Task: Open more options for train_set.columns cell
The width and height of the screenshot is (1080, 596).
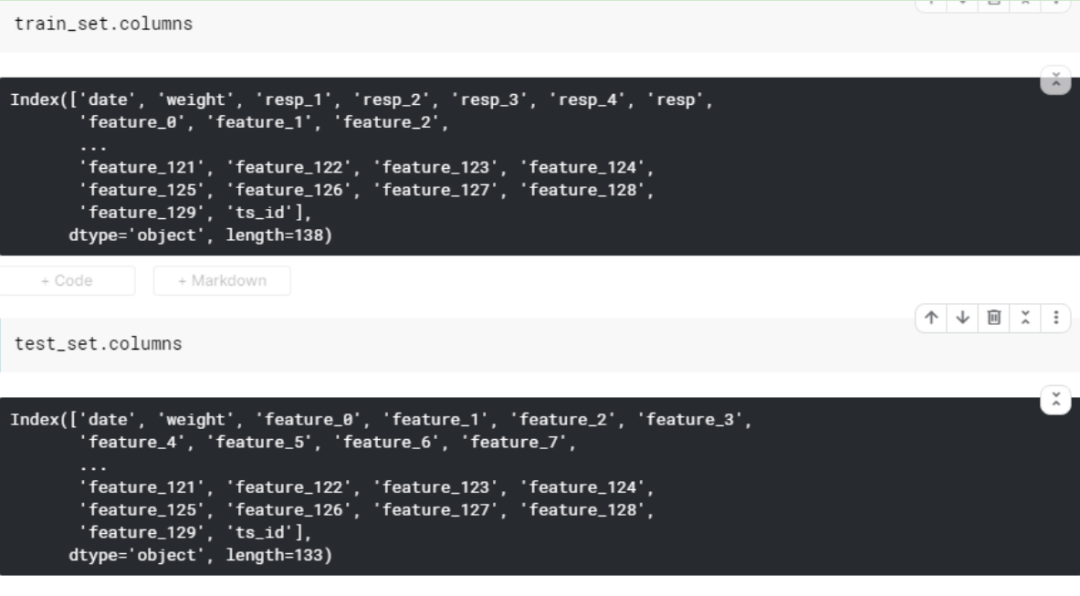Action: click(1055, 3)
